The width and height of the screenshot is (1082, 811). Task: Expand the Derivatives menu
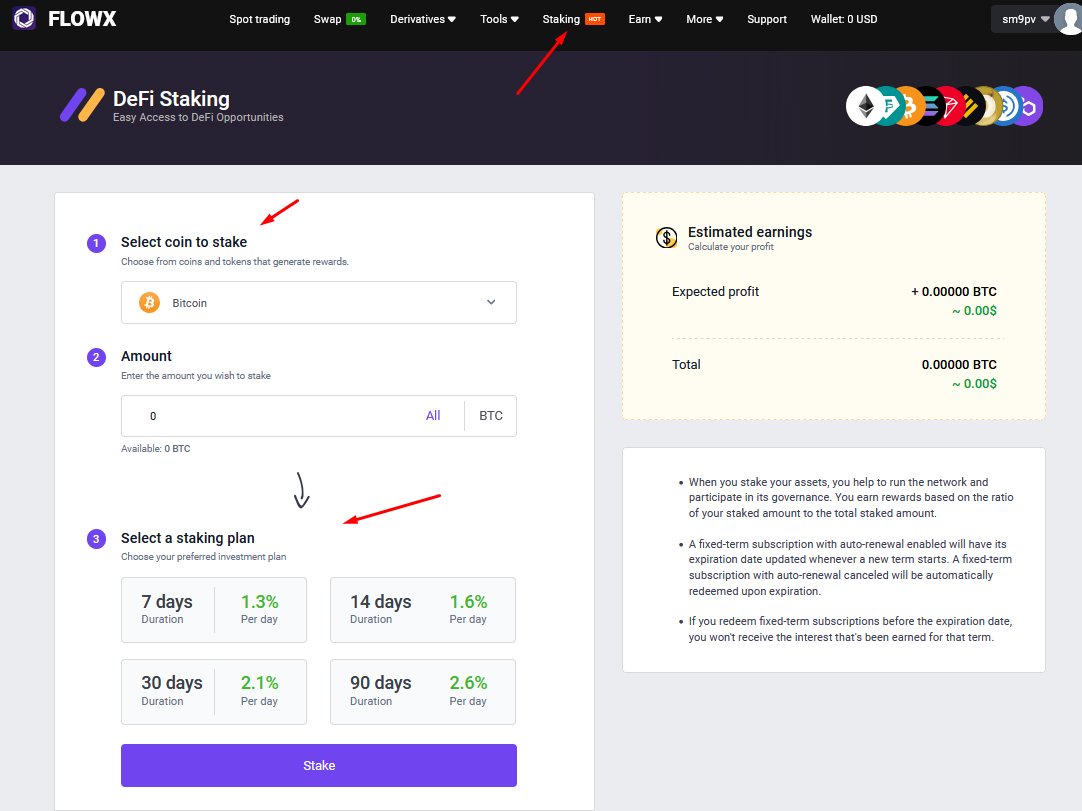[422, 19]
